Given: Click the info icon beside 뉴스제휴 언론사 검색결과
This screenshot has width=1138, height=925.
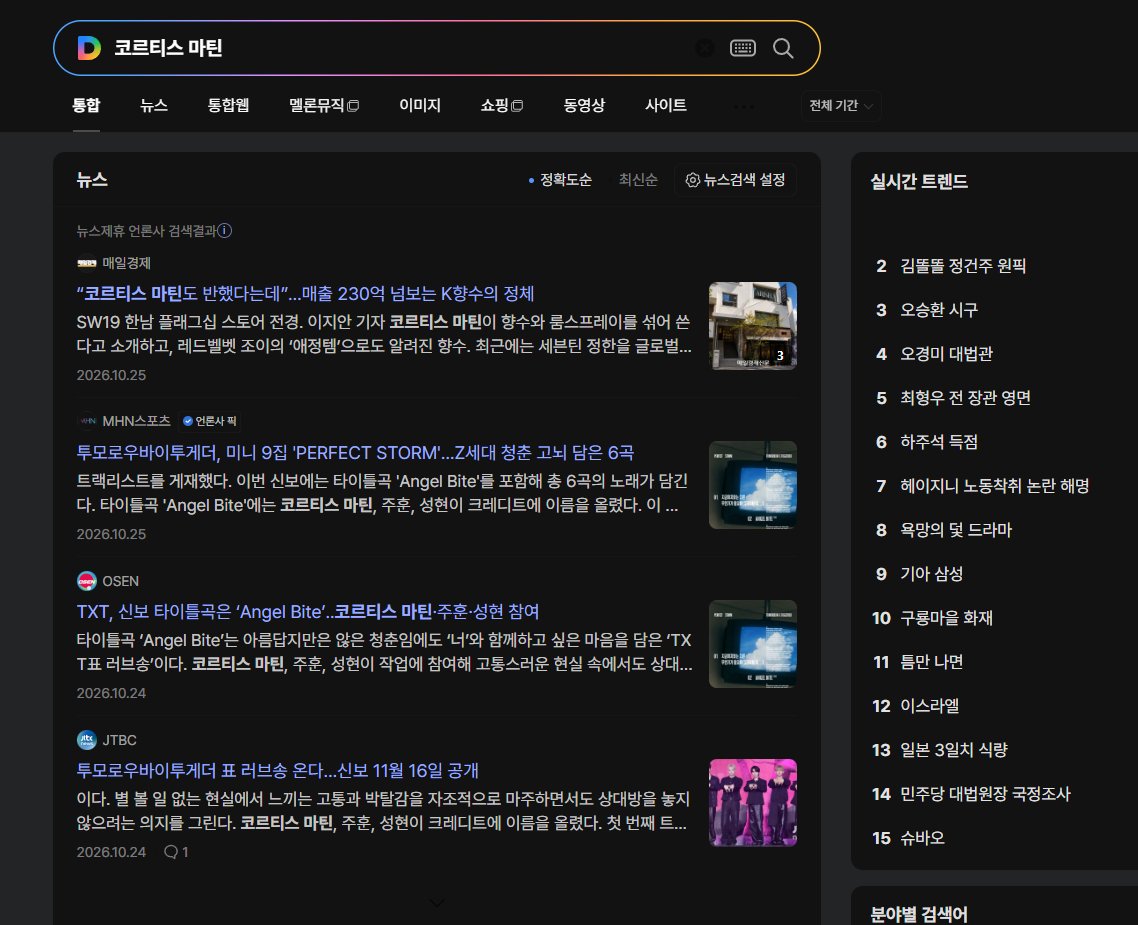Looking at the screenshot, I should 225,231.
